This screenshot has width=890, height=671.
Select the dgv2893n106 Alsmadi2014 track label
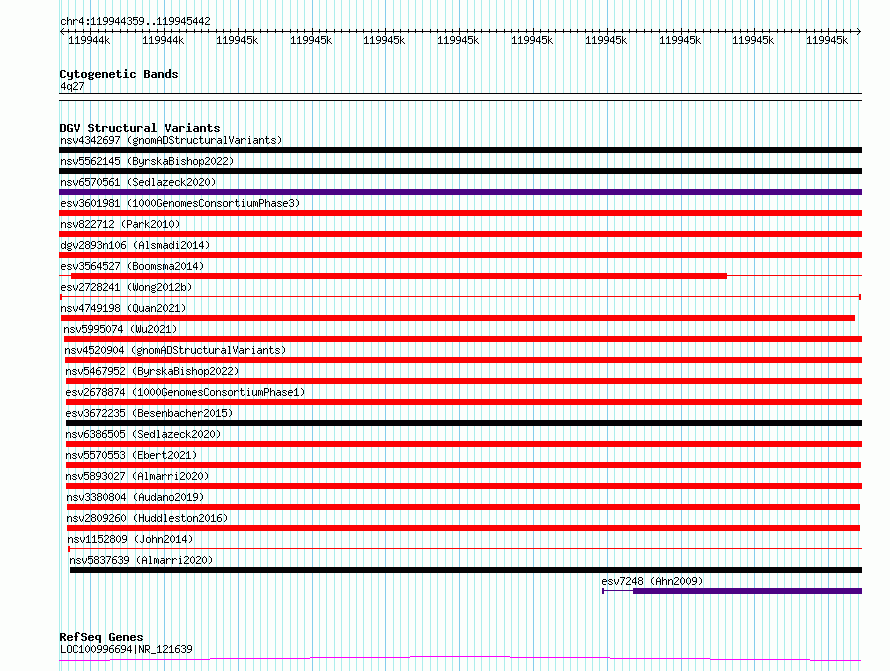tap(135, 245)
